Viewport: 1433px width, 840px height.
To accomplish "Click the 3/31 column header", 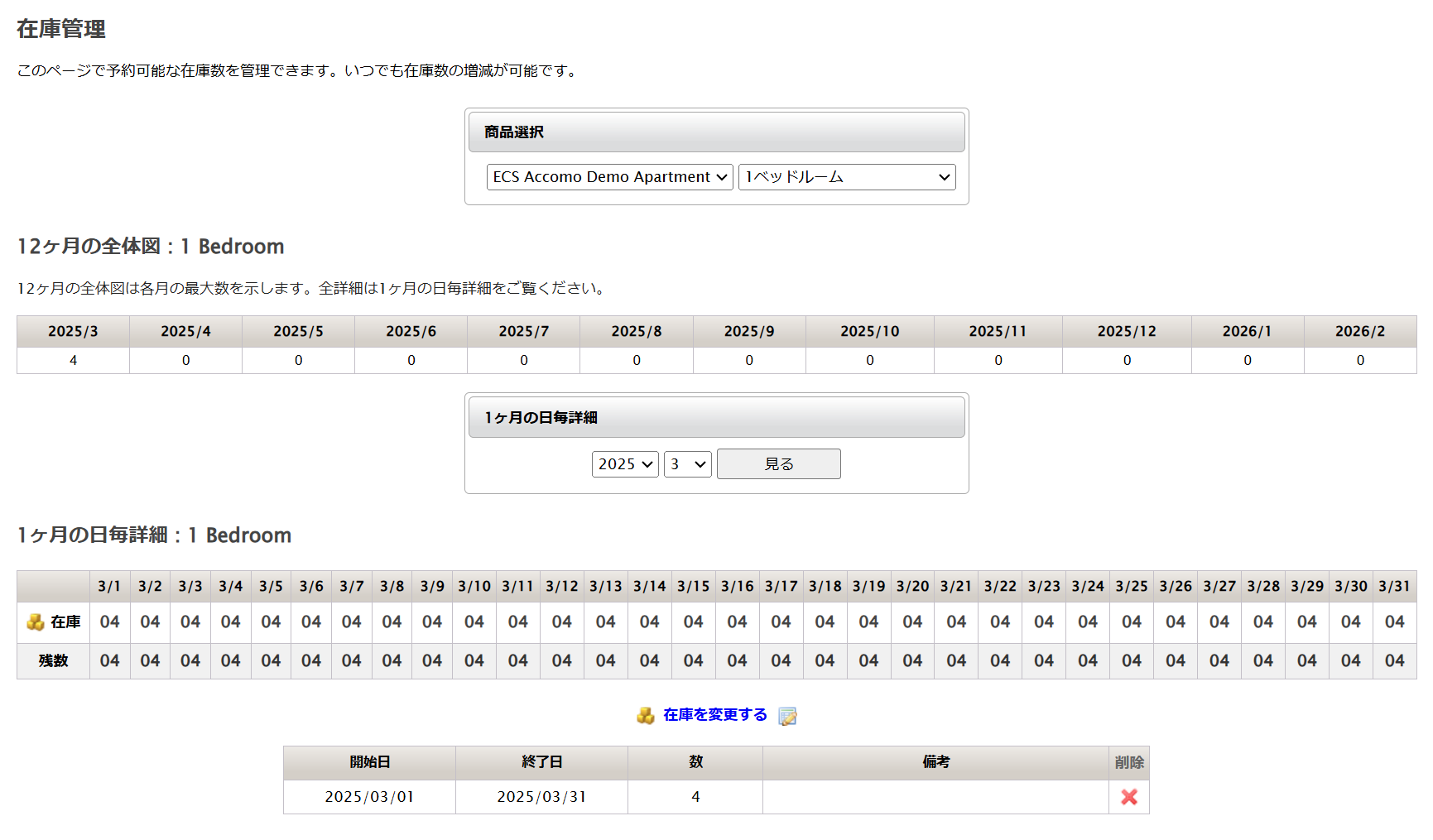I will [1394, 586].
